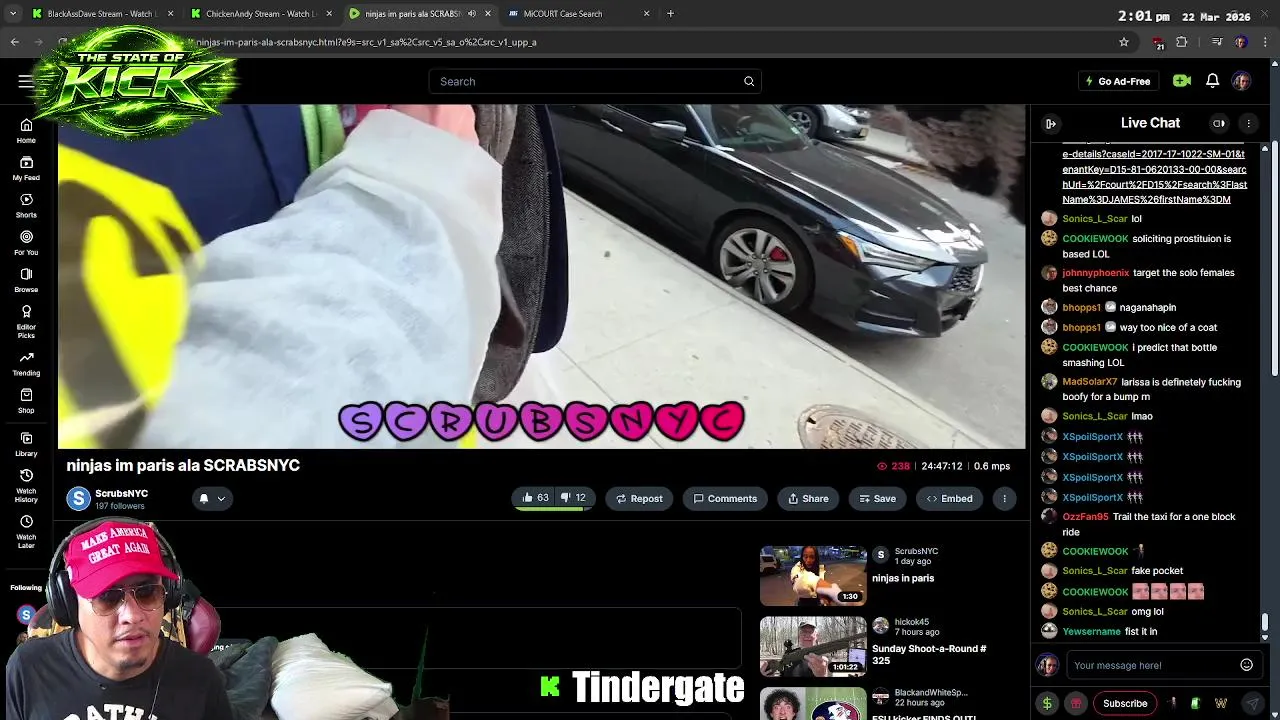Open Watch History
Viewport: 1280px width, 720px height.
tap(26, 485)
